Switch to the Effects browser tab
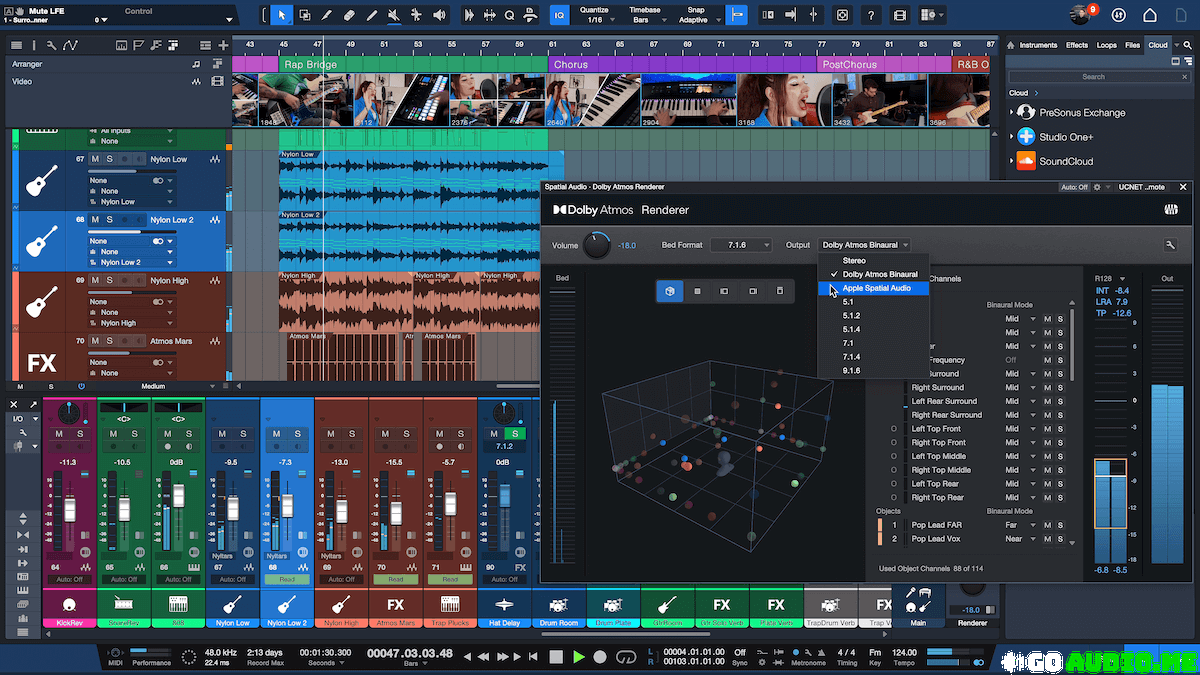Screen dimensions: 1200x675 point(1077,45)
